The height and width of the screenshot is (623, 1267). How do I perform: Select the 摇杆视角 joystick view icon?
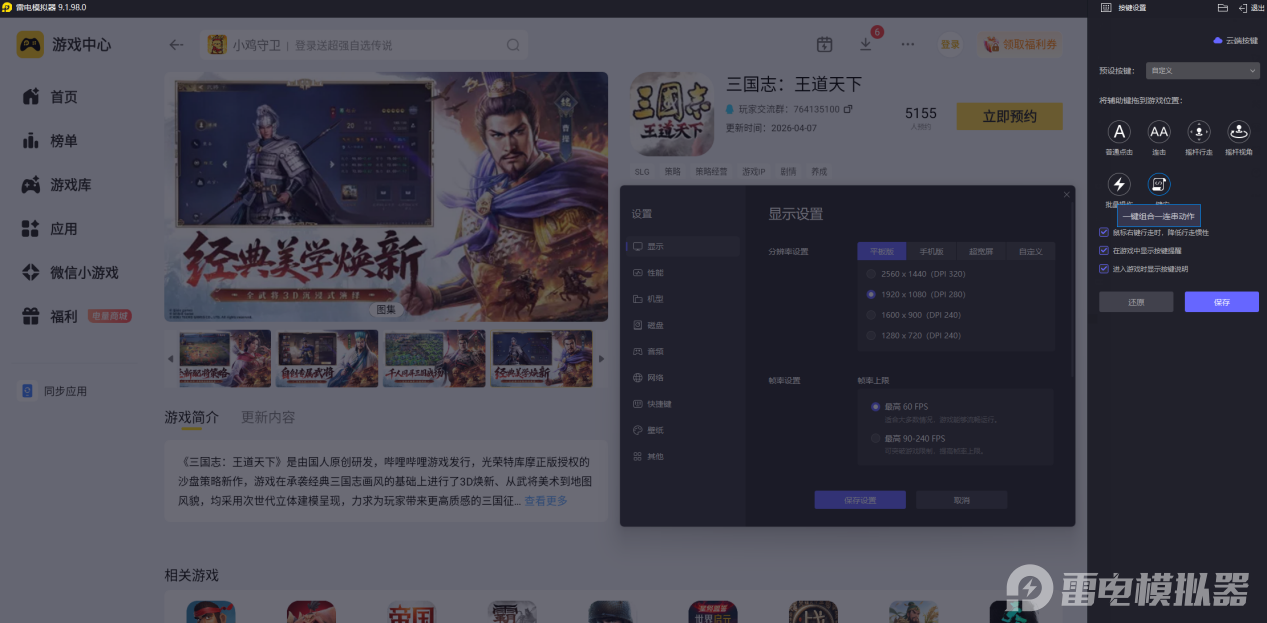[1239, 131]
